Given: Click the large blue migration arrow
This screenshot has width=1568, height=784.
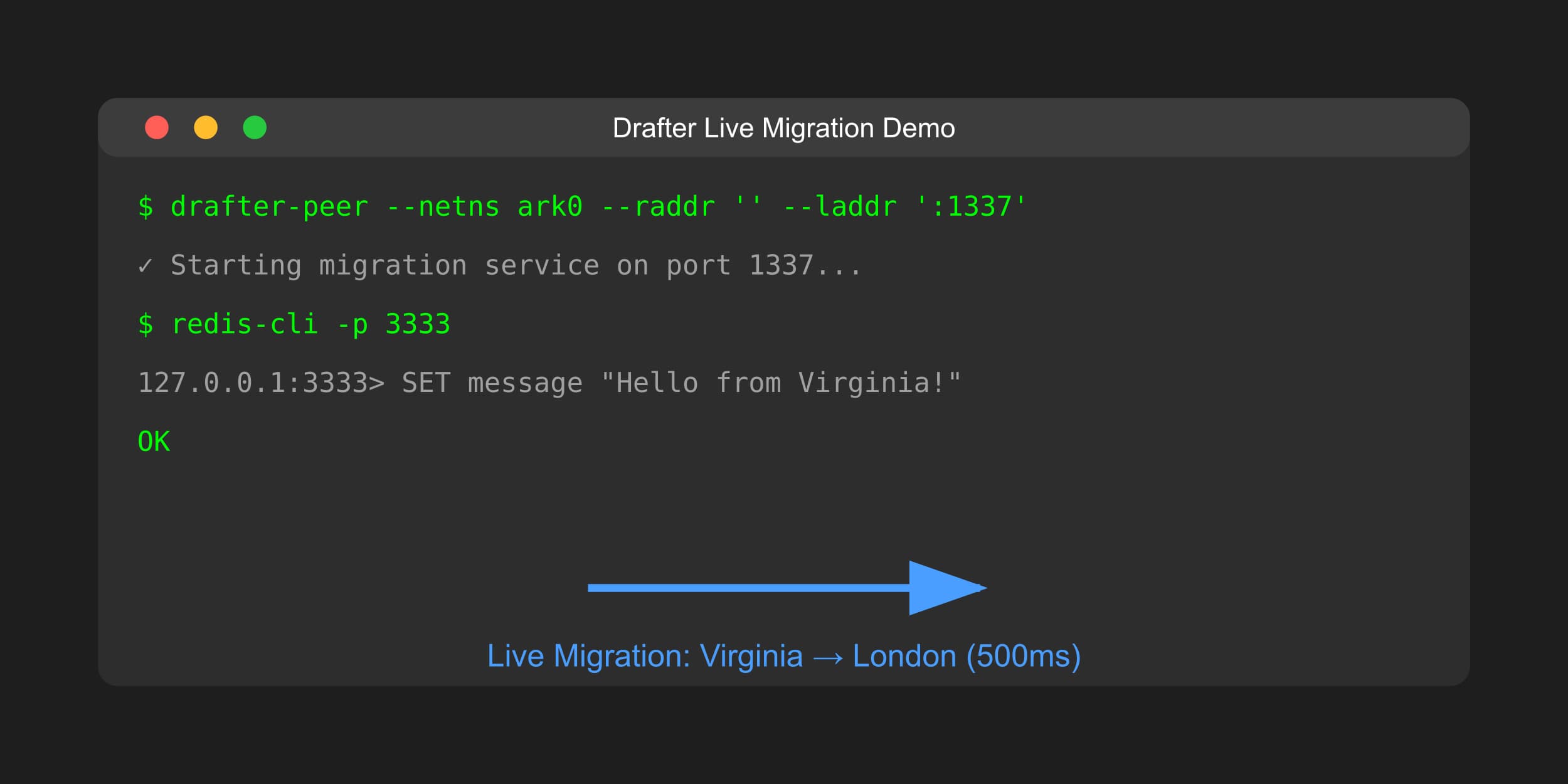Looking at the screenshot, I should 787,588.
